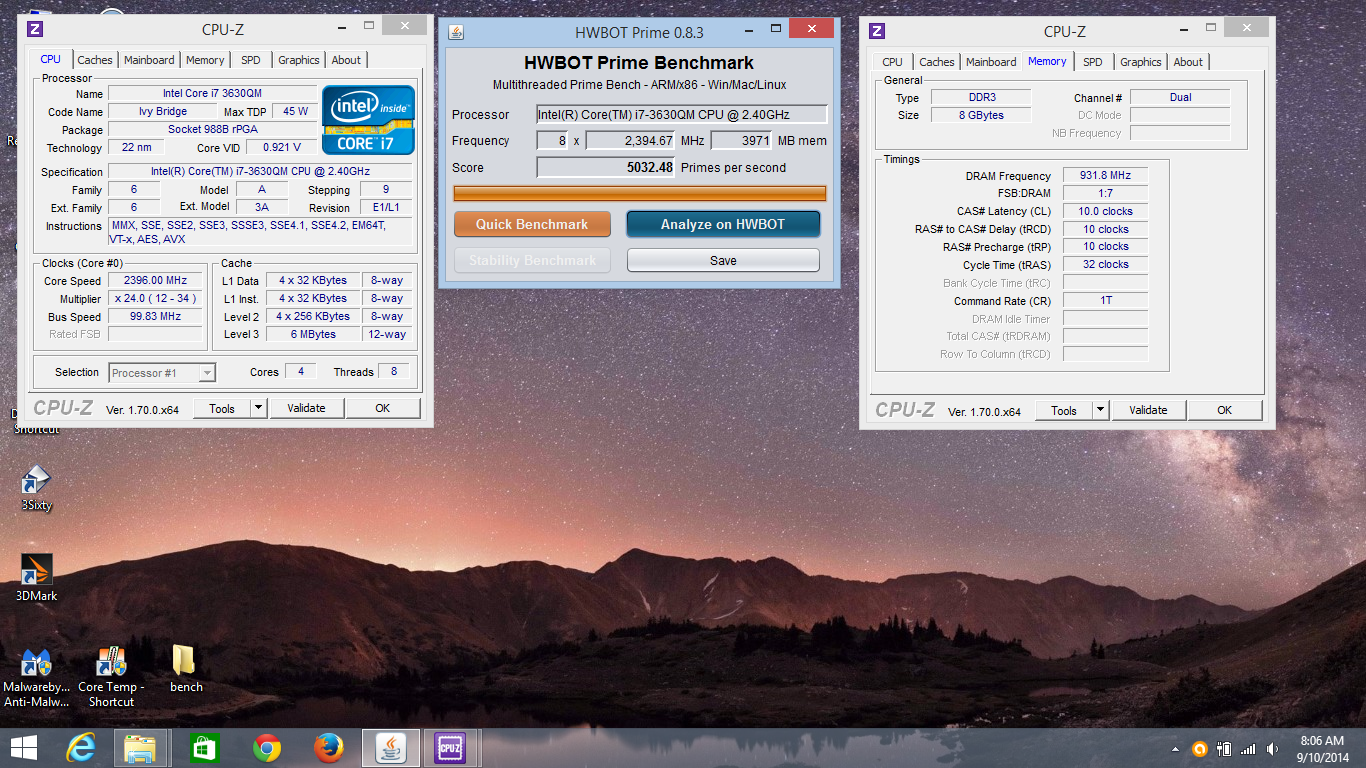Launch Google Chrome from taskbar
The height and width of the screenshot is (768, 1366).
click(266, 748)
